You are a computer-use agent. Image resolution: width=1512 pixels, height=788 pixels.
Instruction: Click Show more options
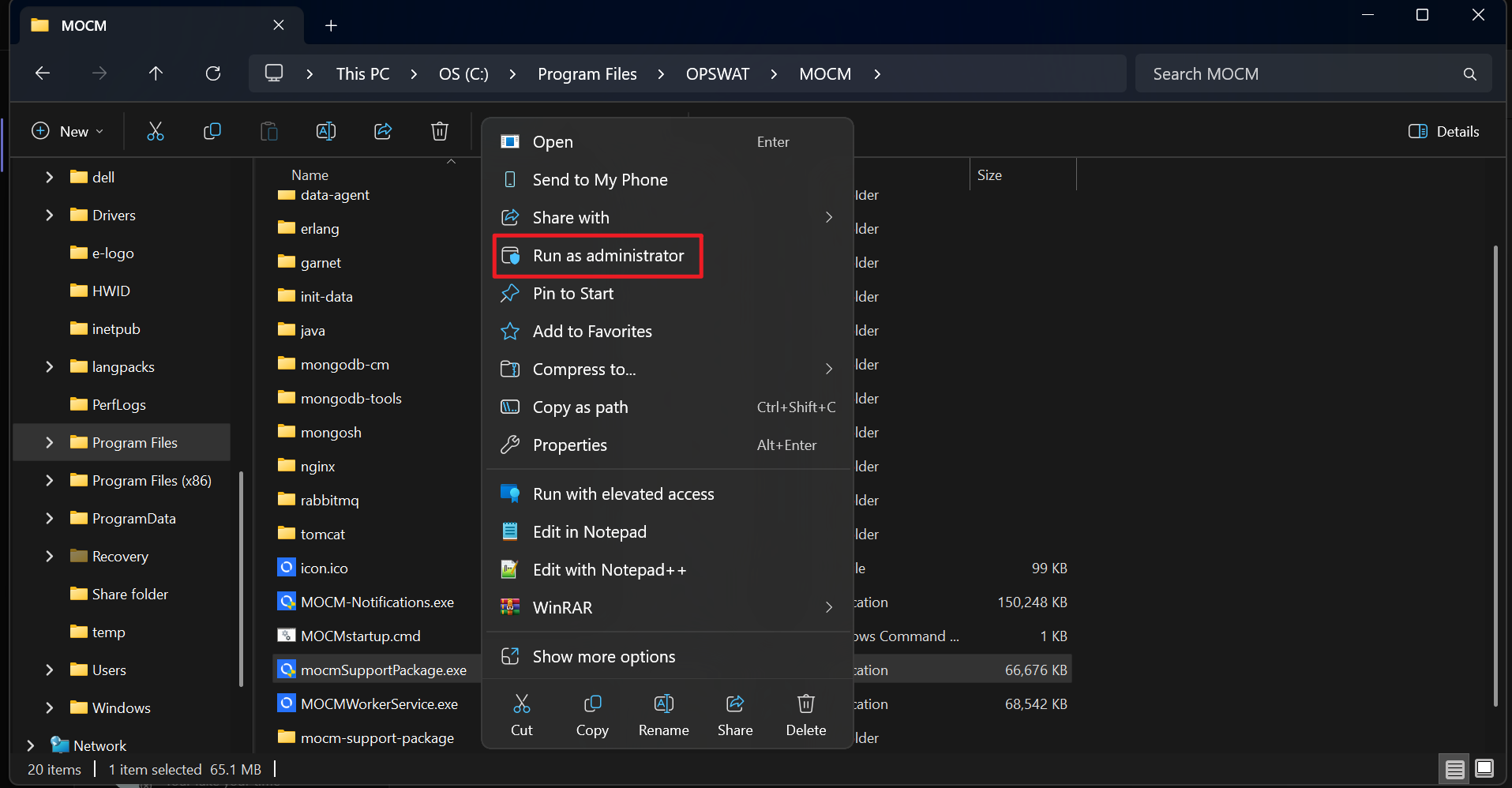click(x=668, y=657)
